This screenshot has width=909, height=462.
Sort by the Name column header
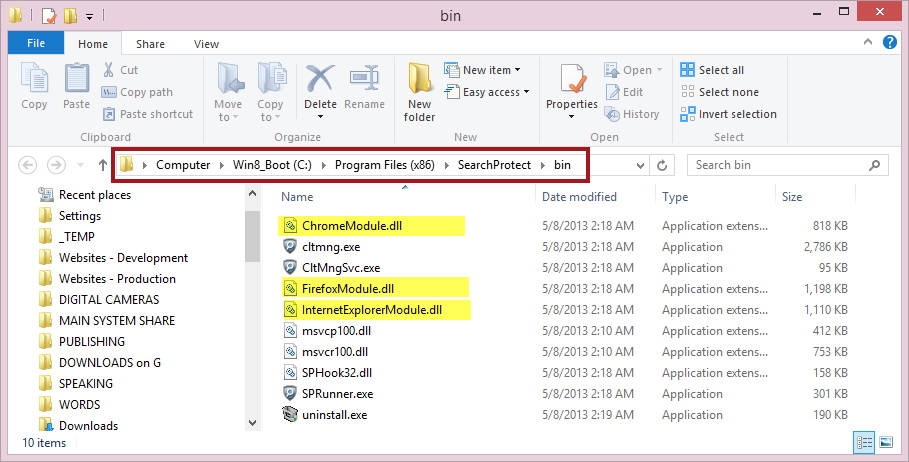[297, 197]
